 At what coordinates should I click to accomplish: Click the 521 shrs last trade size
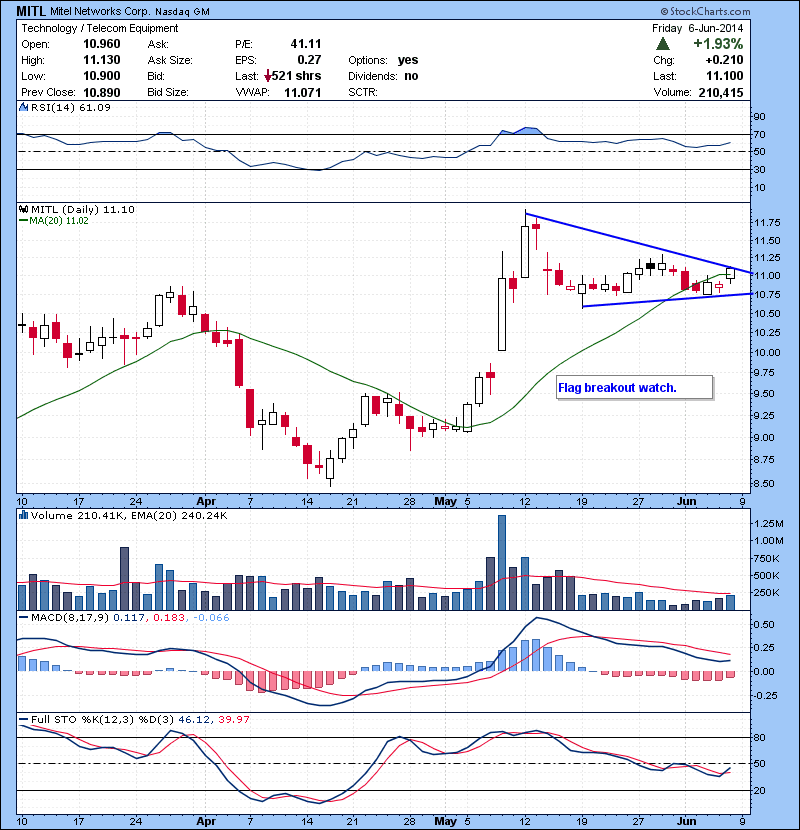coord(296,76)
